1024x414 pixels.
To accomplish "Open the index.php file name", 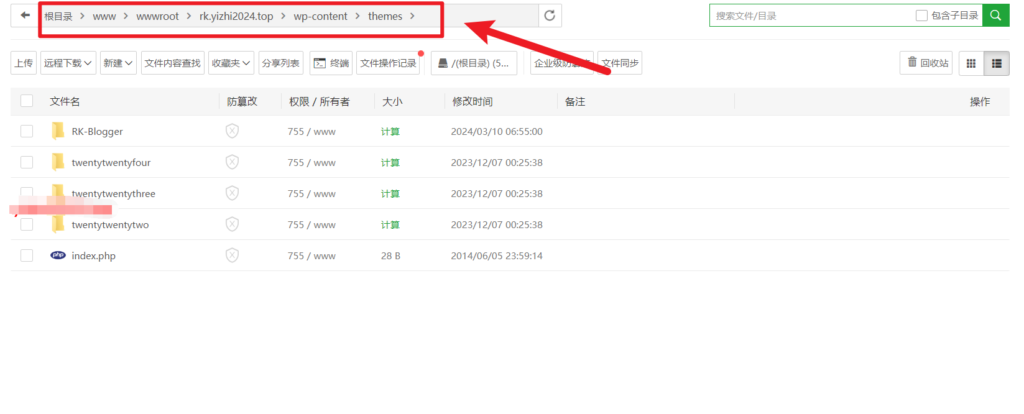I will pos(93,255).
